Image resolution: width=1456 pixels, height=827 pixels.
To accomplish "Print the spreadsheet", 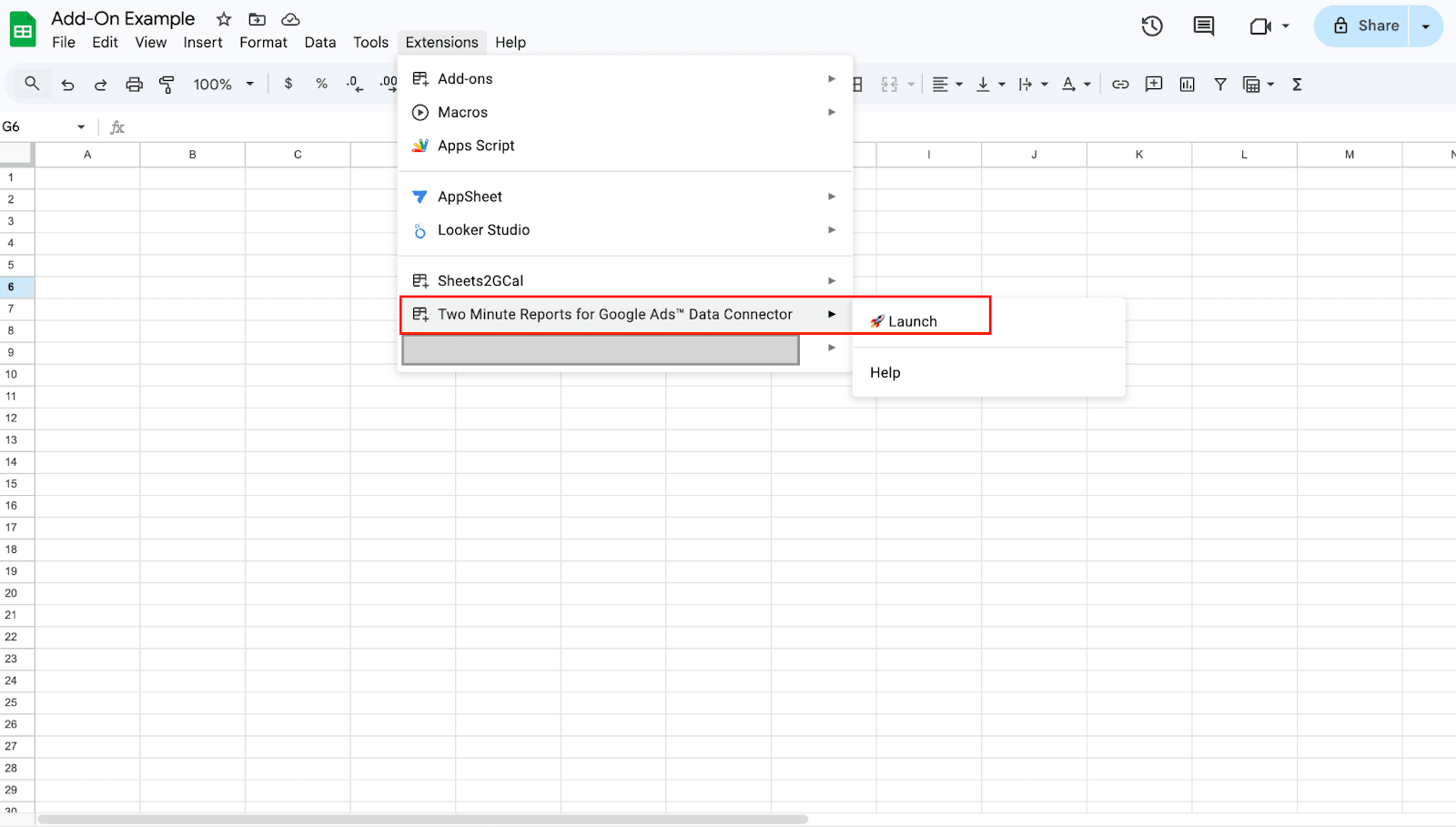I will click(134, 84).
